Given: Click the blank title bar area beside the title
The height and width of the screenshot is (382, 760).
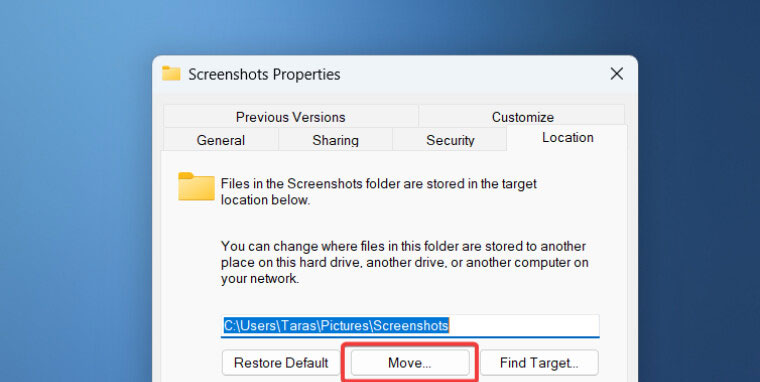Looking at the screenshot, I should [473, 74].
